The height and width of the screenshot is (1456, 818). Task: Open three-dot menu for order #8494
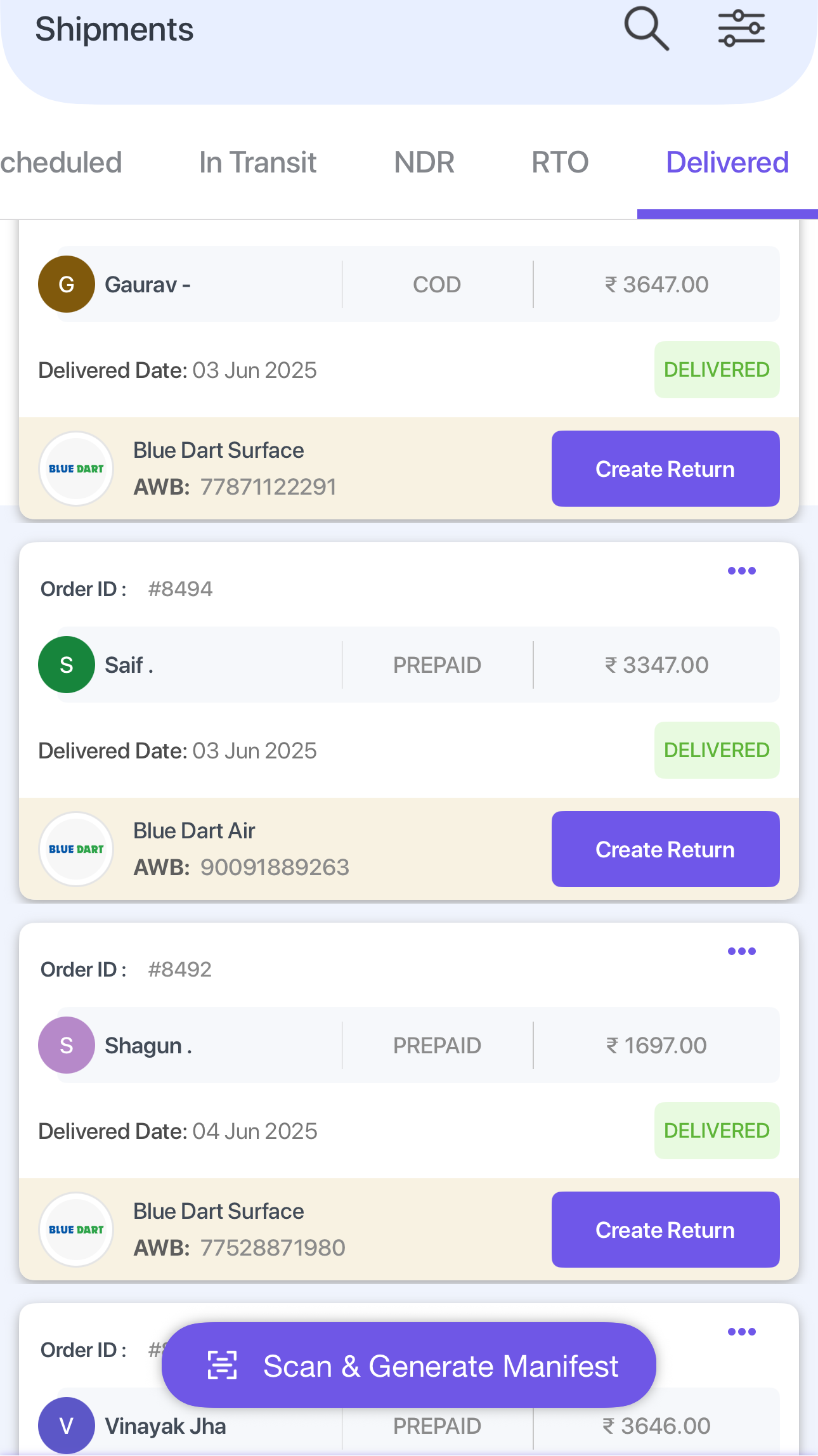pos(741,571)
